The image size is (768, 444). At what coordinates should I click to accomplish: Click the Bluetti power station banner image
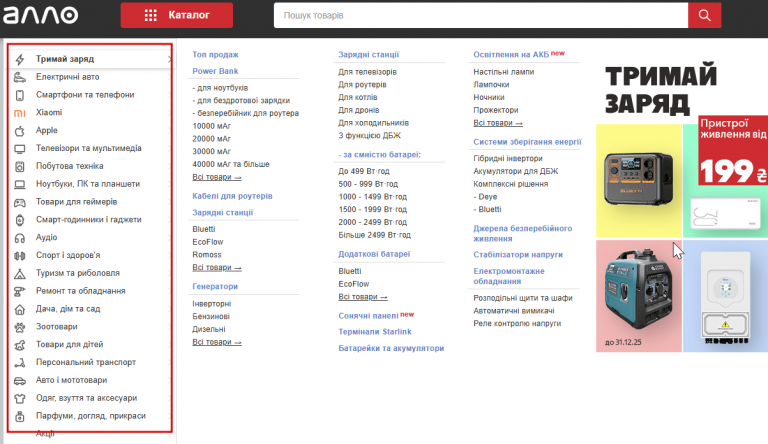[x=639, y=181]
